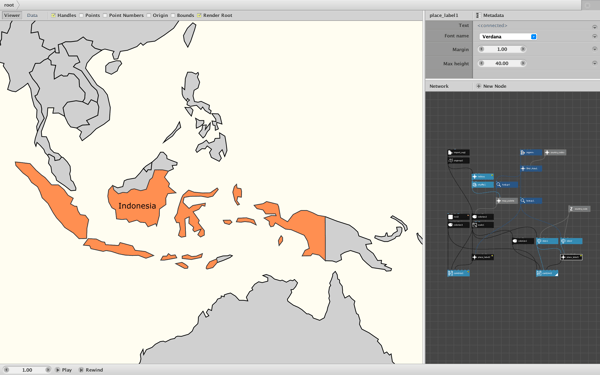Select the scale1 node
Image resolution: width=600 pixels, height=375 pixels.
(x=483, y=225)
